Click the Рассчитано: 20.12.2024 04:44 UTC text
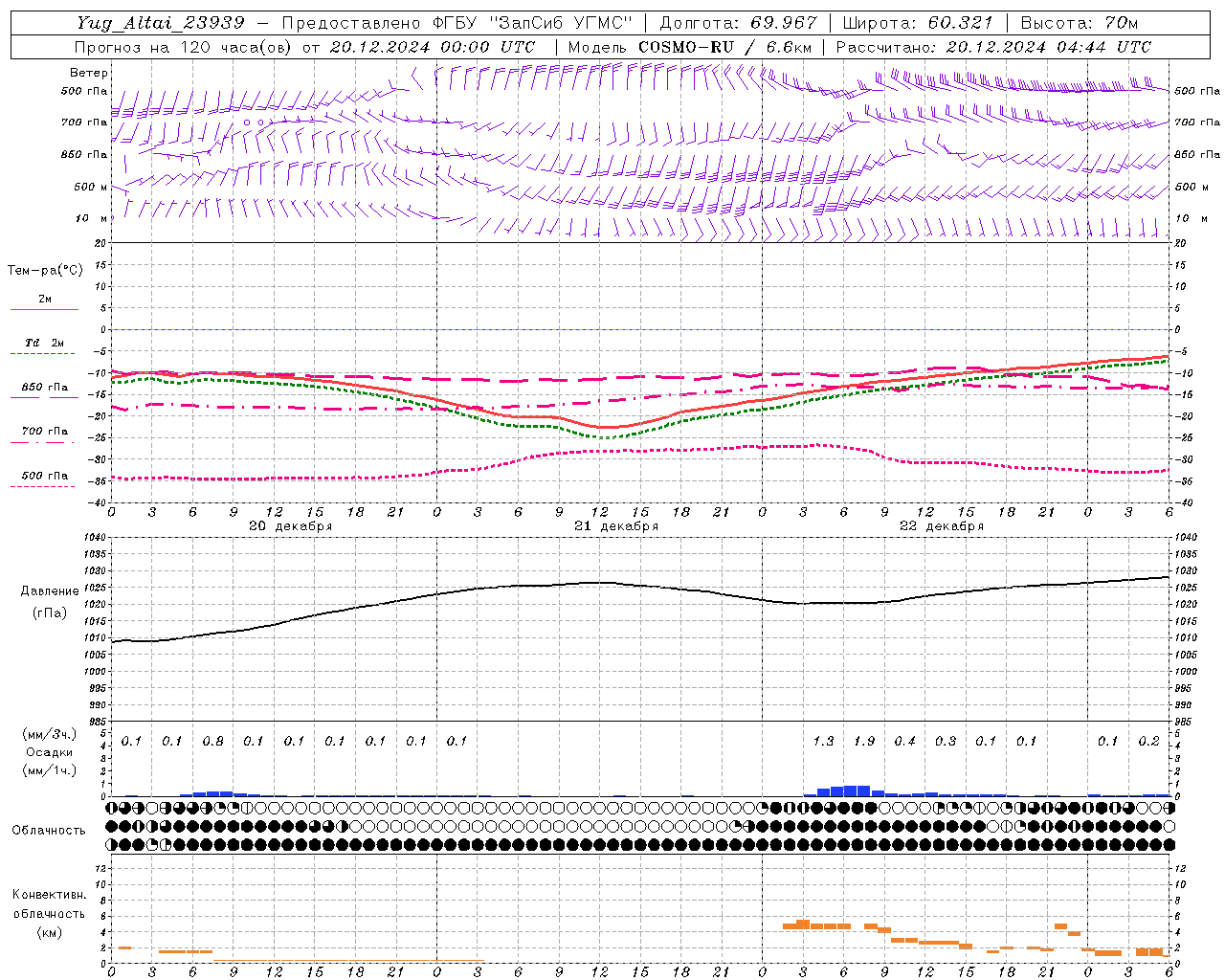This screenshot has width=1225, height=980. click(x=993, y=47)
